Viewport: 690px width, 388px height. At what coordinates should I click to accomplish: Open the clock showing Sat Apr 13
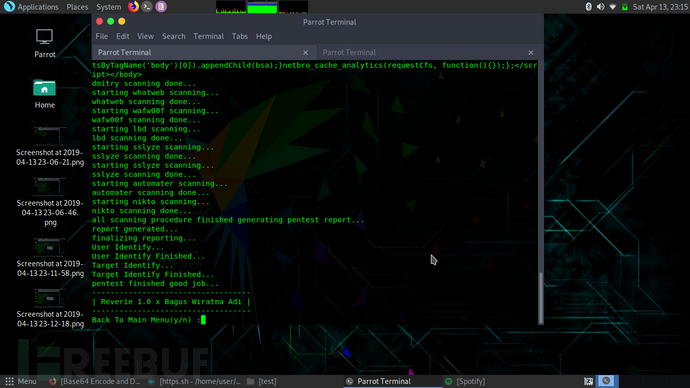pos(660,7)
